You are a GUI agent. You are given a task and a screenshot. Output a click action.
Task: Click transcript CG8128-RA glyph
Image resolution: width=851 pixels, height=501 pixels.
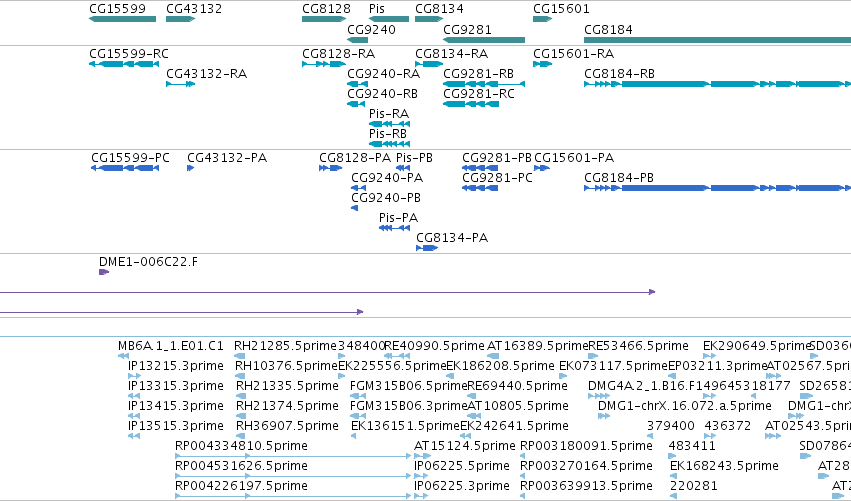tap(324, 64)
